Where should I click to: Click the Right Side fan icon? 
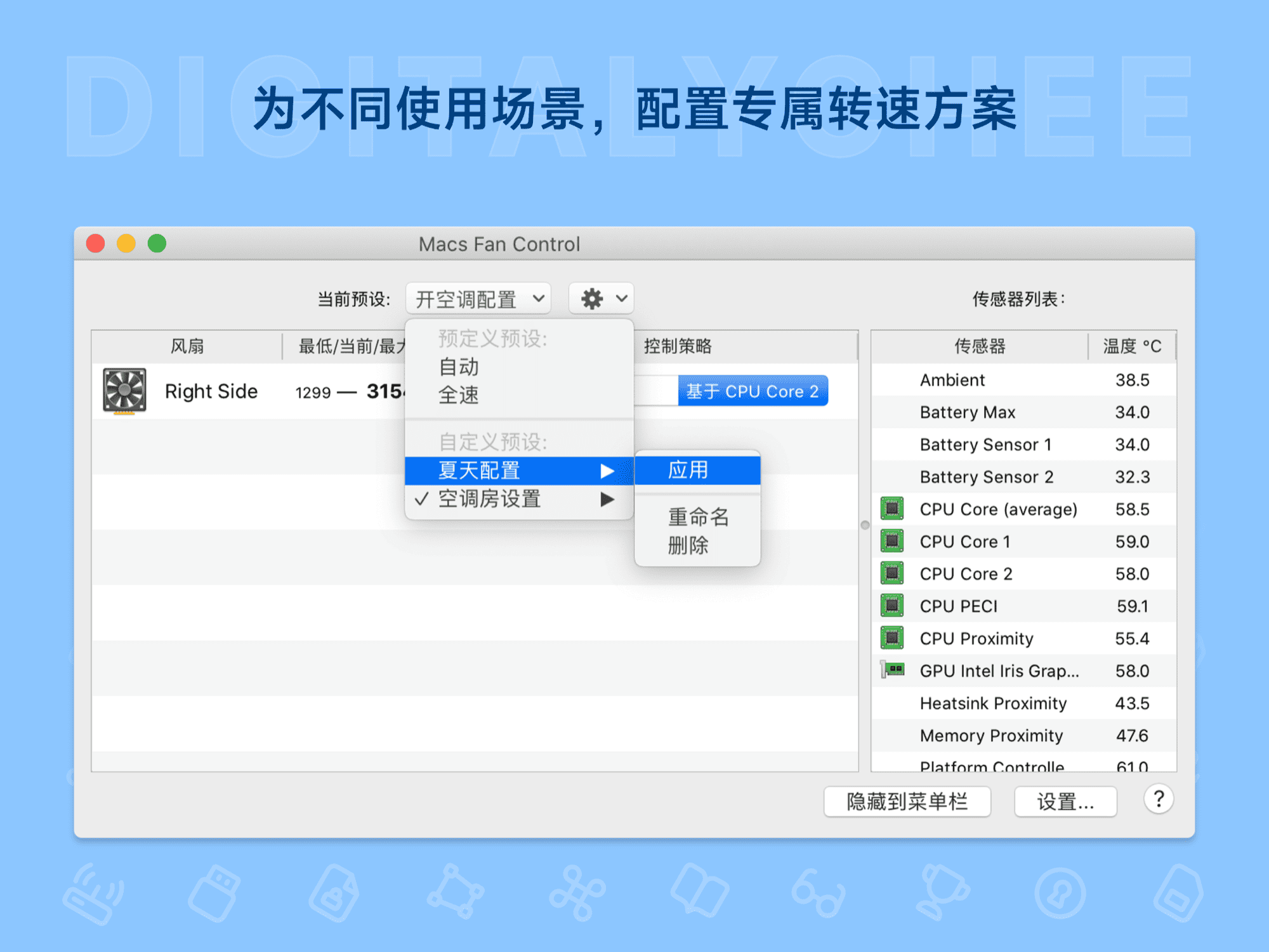click(124, 391)
